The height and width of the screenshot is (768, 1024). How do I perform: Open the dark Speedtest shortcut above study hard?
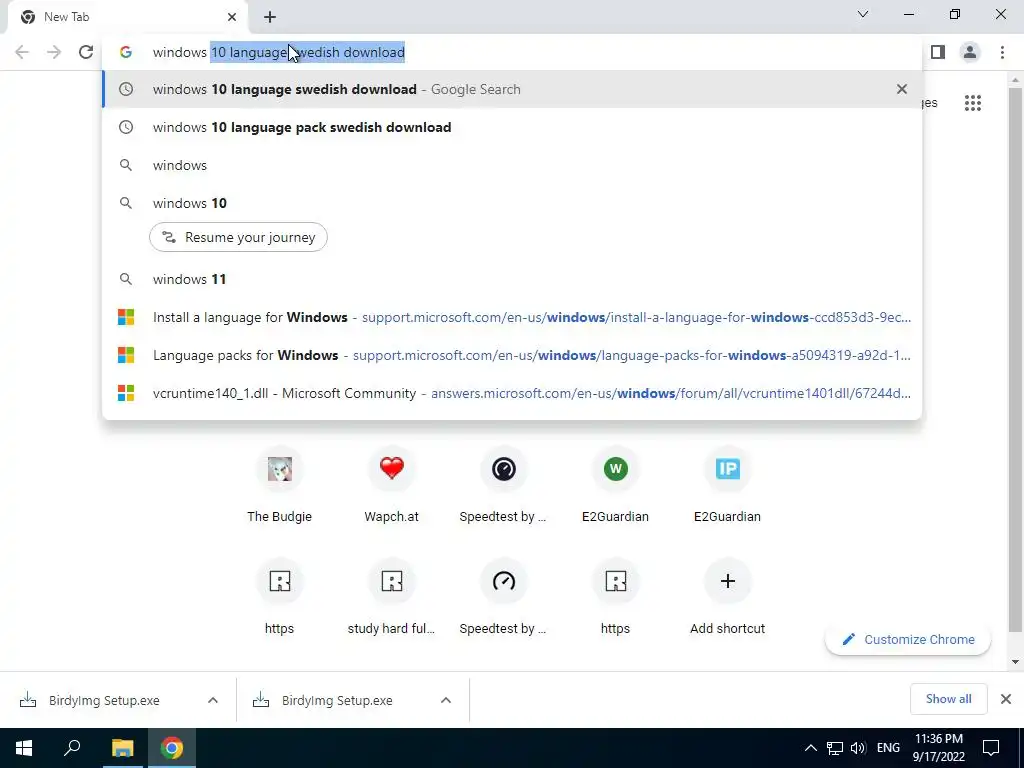(x=504, y=487)
